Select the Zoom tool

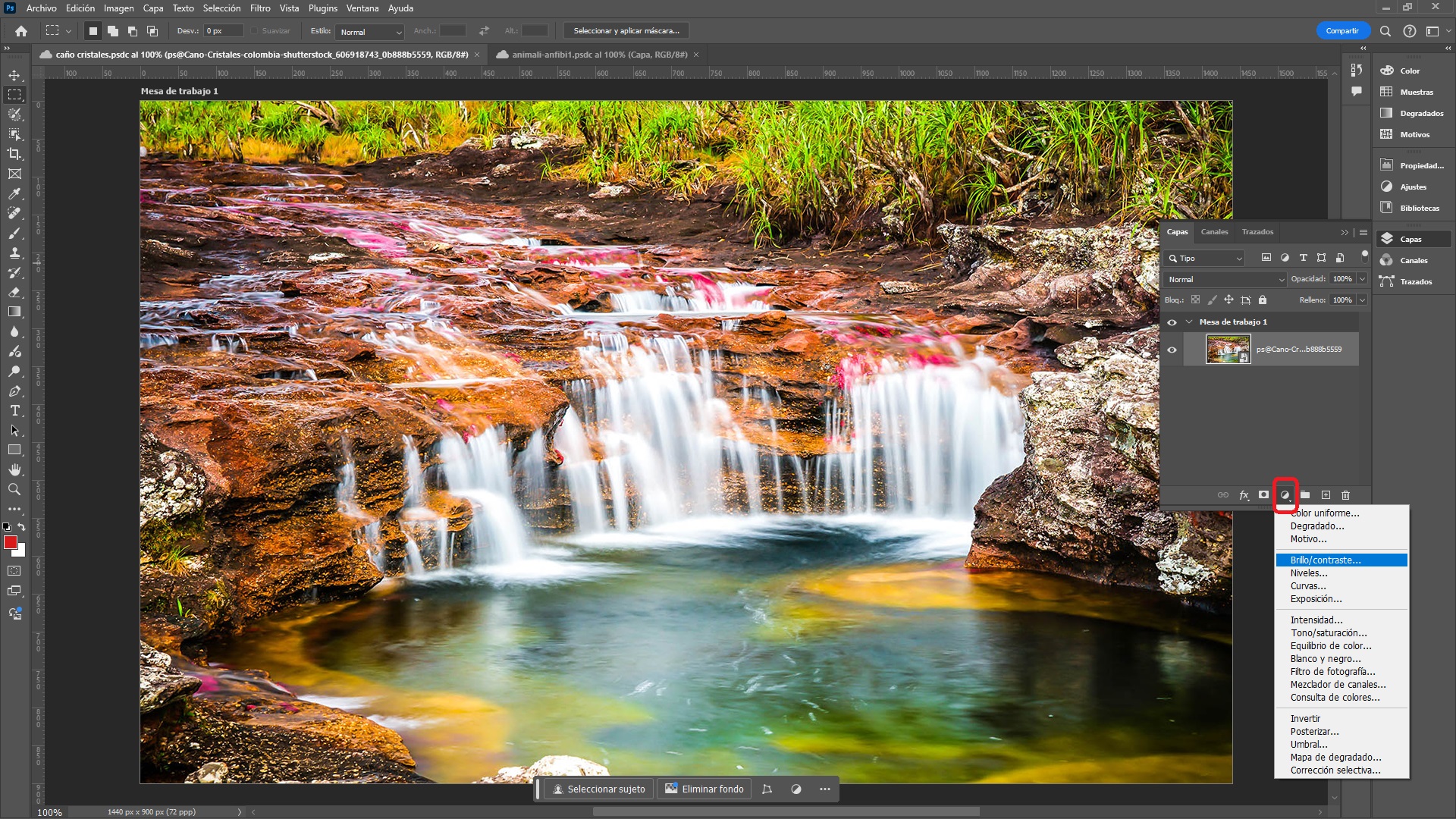[x=14, y=490]
